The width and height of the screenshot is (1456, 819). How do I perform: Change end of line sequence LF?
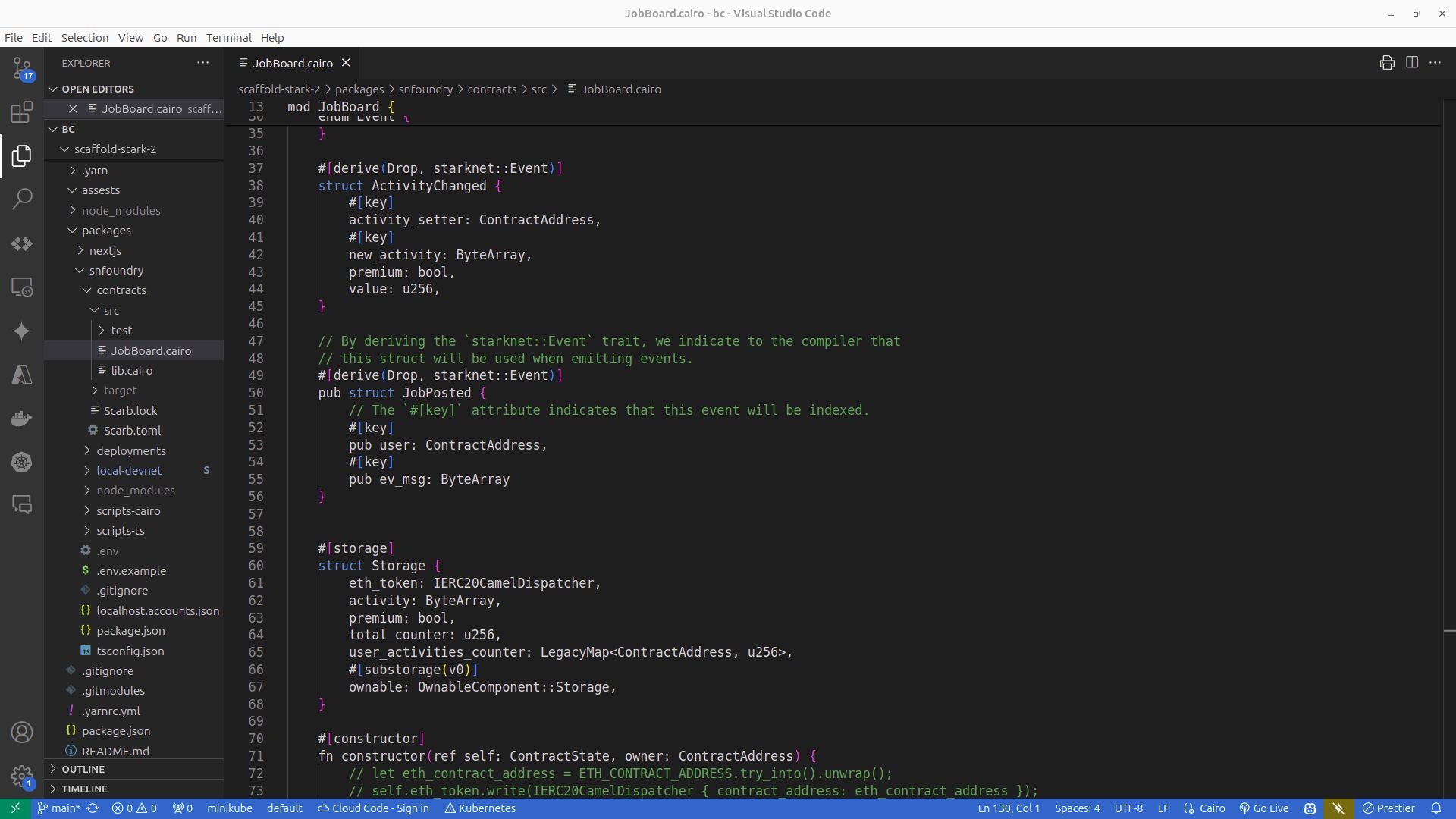point(1163,808)
